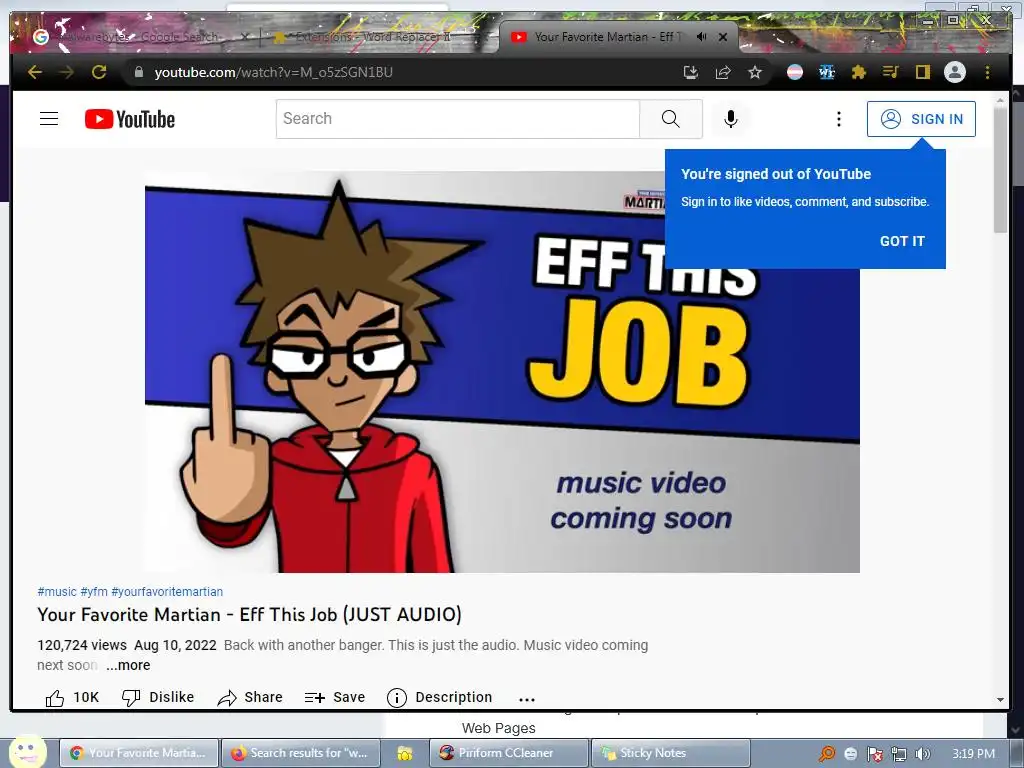Dismiss the popup with GOT IT
The height and width of the screenshot is (768, 1024).
click(x=902, y=241)
